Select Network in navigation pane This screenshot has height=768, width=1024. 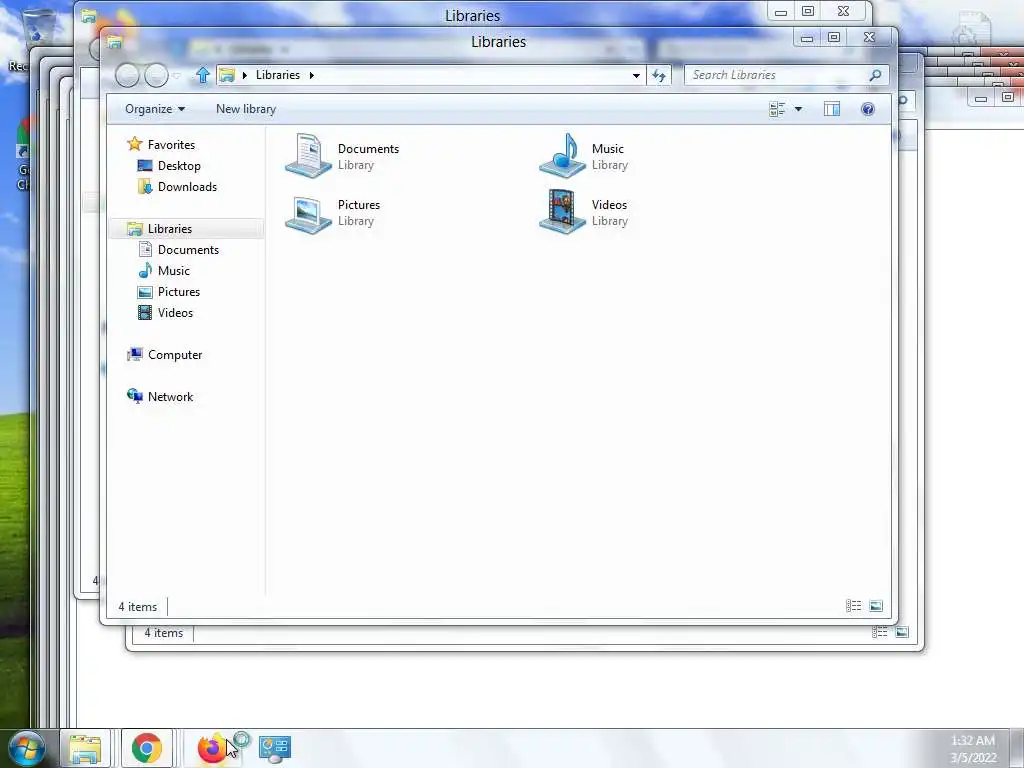point(170,396)
